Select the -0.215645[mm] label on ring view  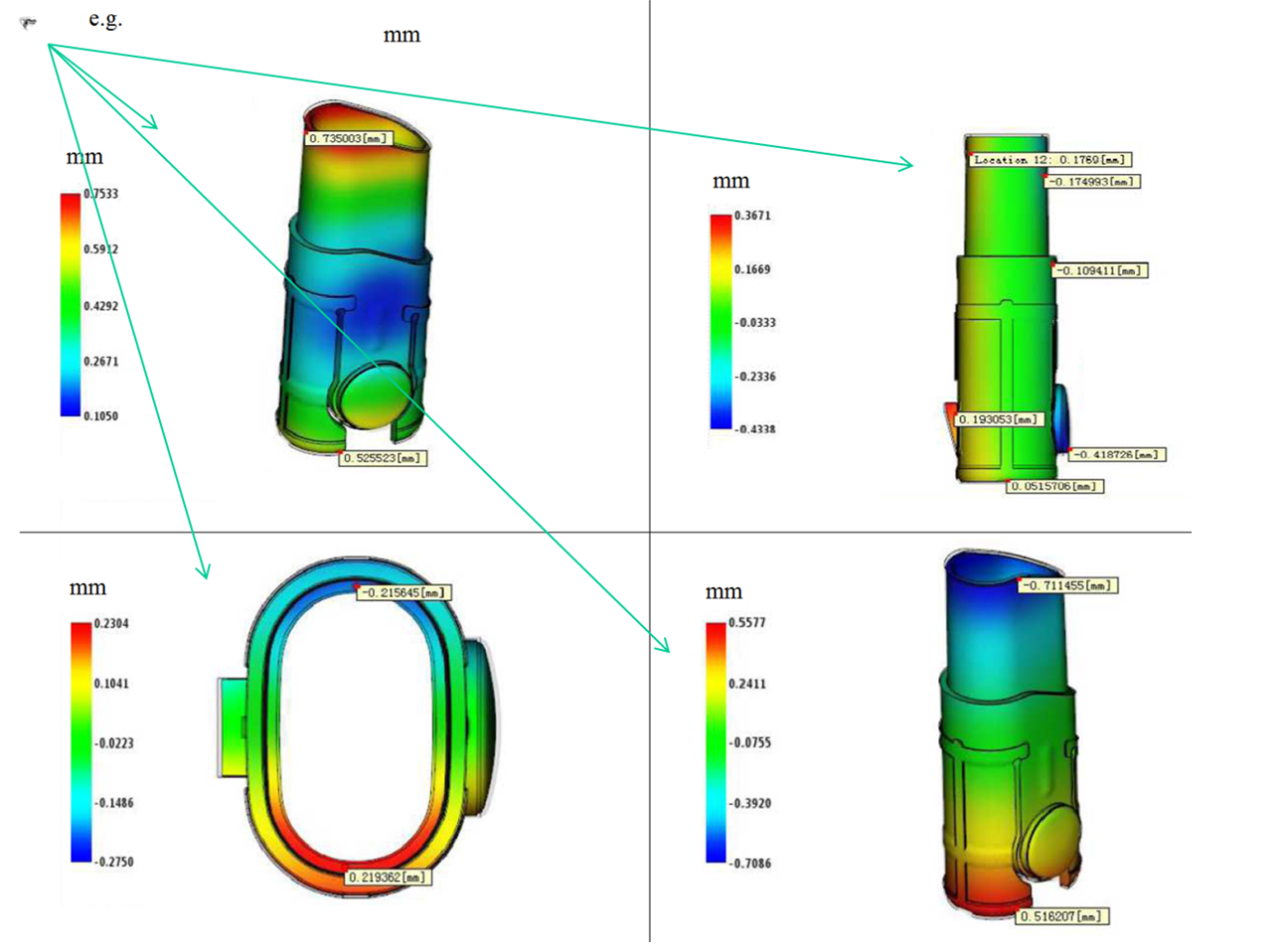click(402, 592)
